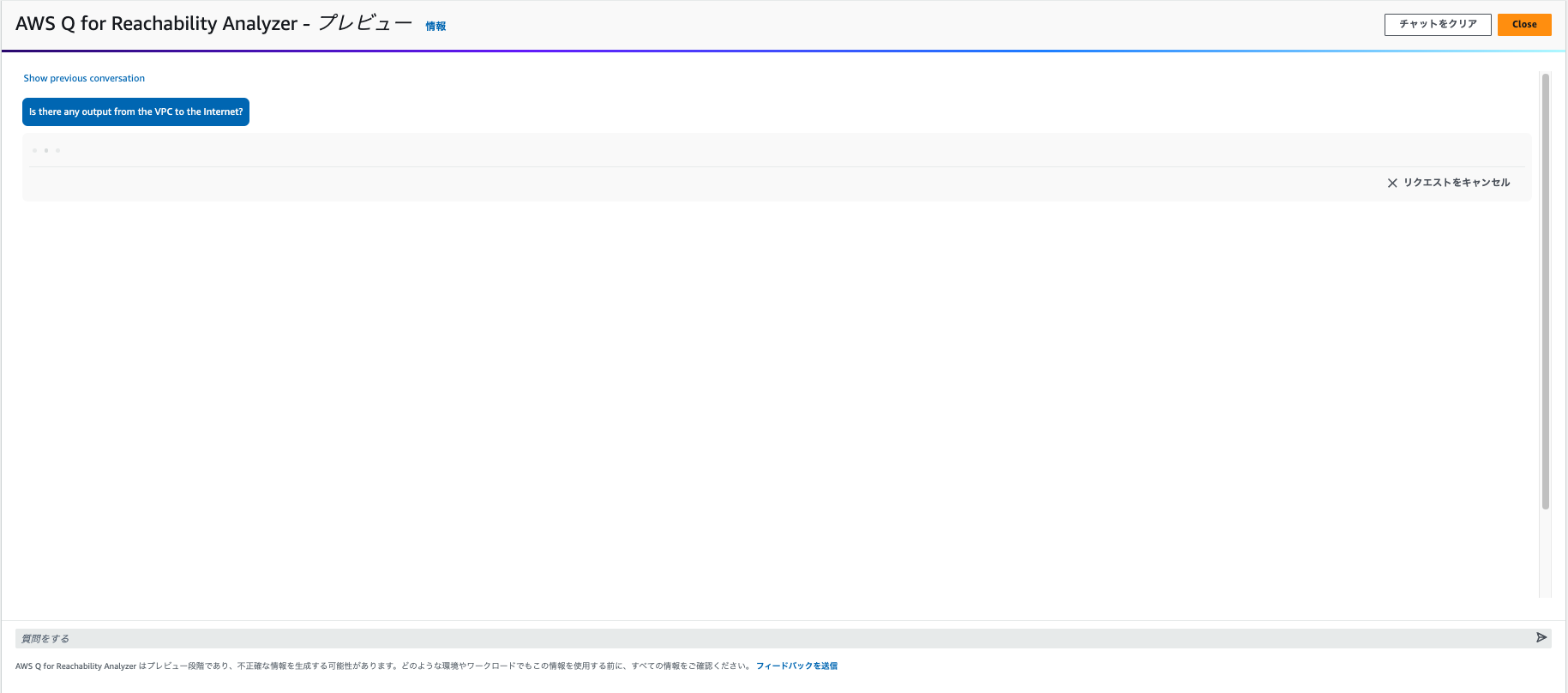Click リクエストをキャンセル text

[1457, 183]
